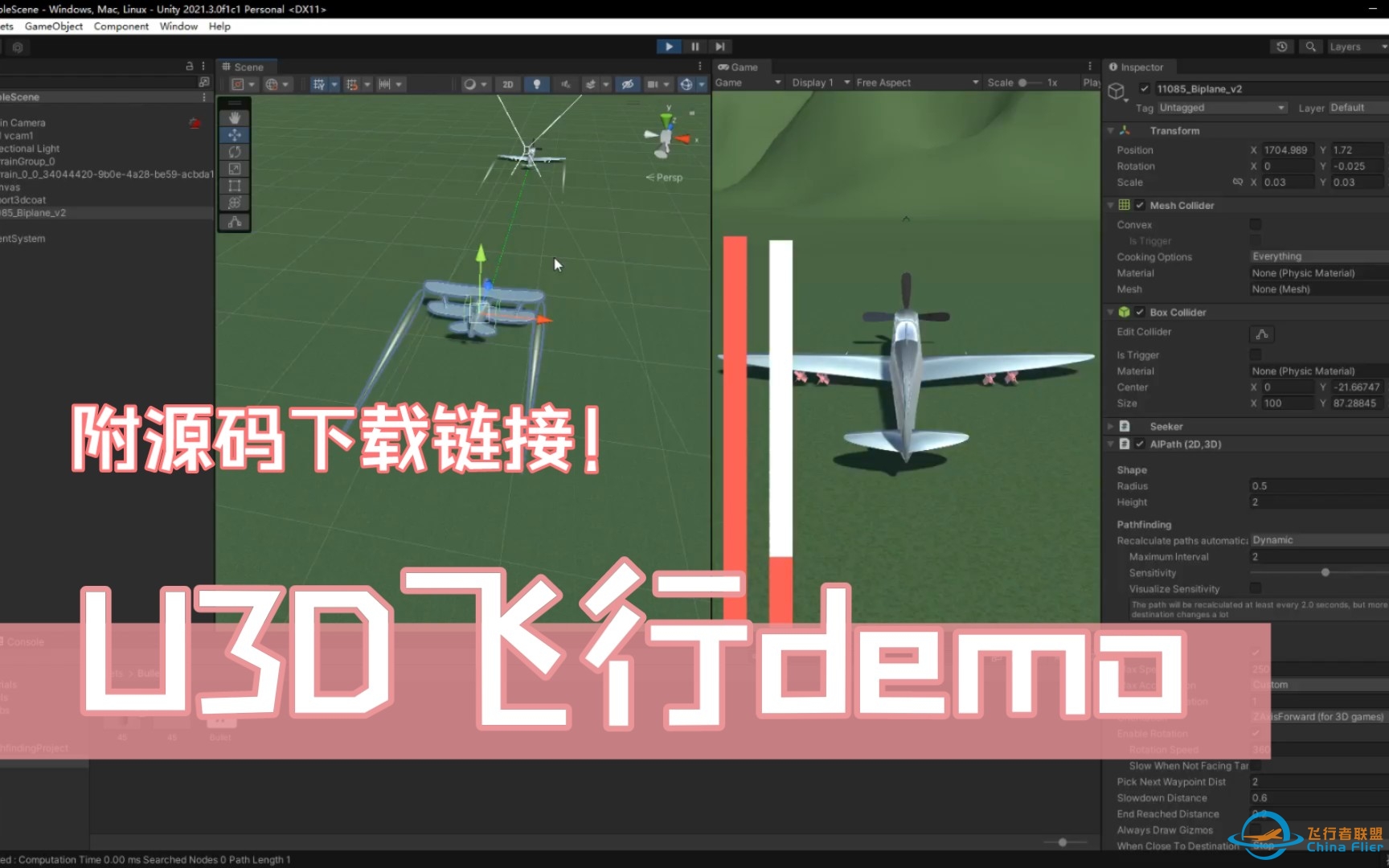Open the GameObject menu

[54, 27]
